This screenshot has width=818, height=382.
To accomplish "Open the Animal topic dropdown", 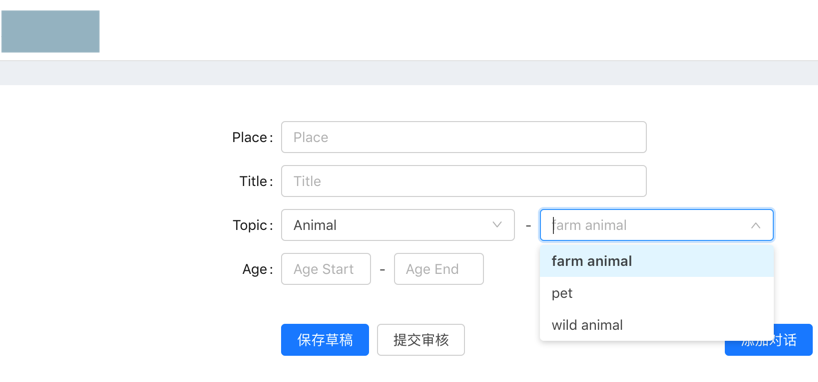I will [x=398, y=225].
